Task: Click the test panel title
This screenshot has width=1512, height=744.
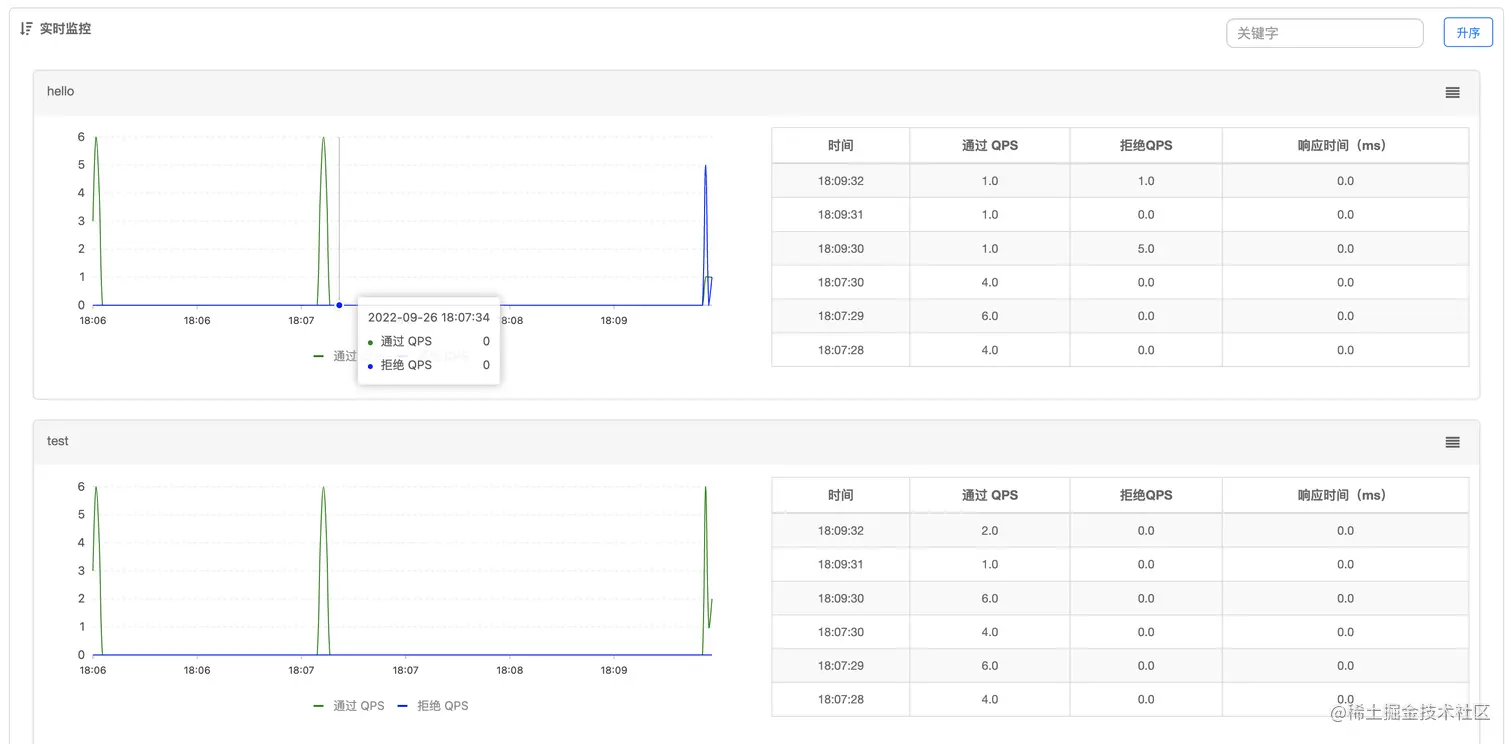Action: coord(58,441)
